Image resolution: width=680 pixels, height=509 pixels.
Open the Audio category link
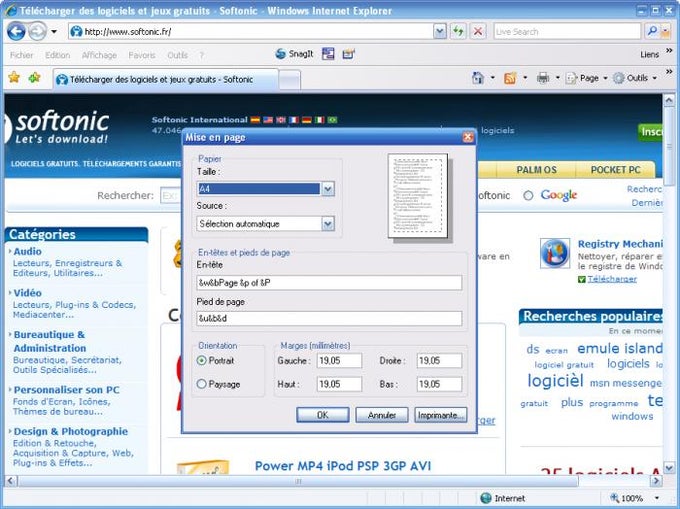pyautogui.click(x=27, y=251)
